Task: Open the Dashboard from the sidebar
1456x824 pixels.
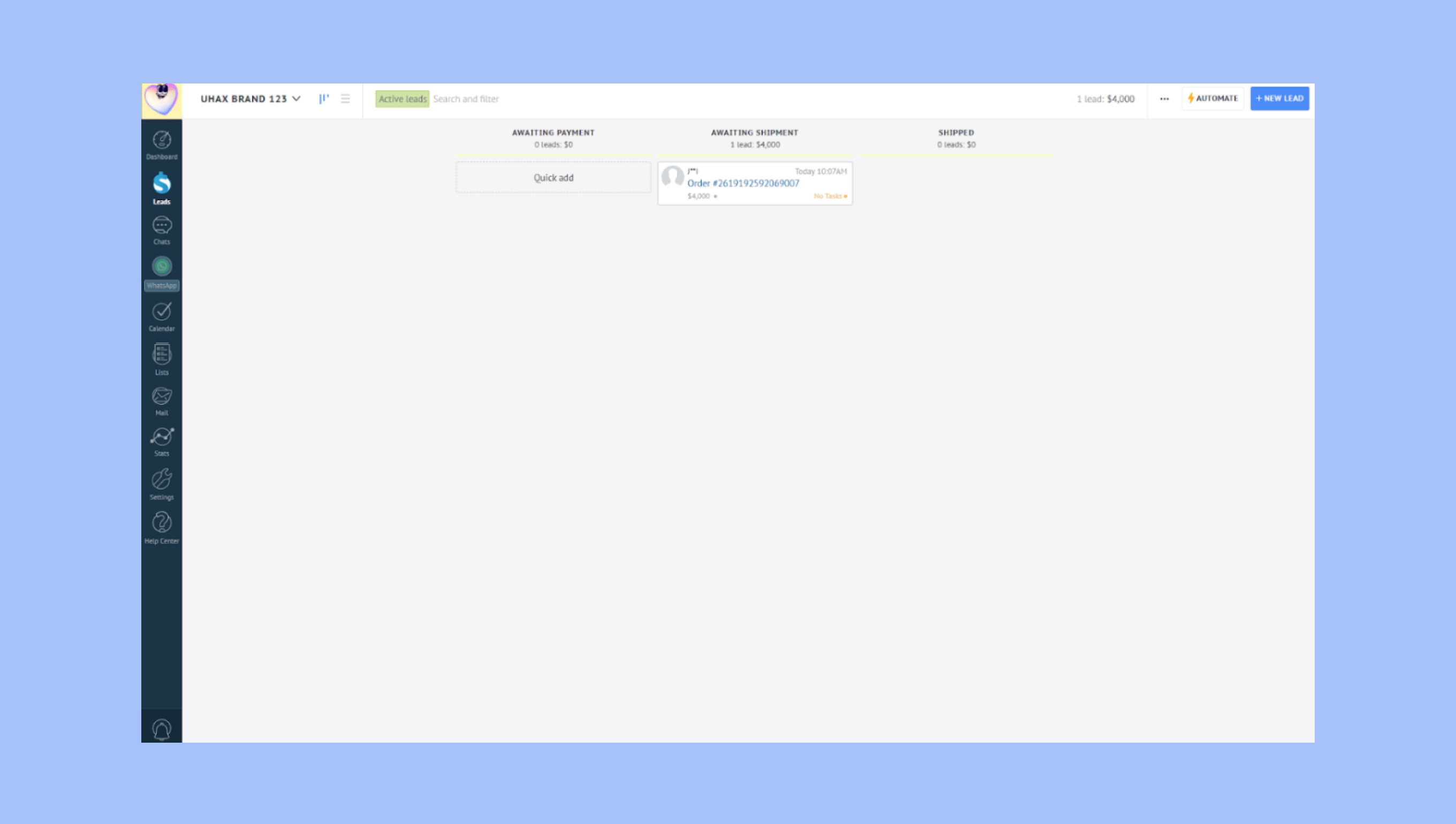Action: (x=161, y=145)
